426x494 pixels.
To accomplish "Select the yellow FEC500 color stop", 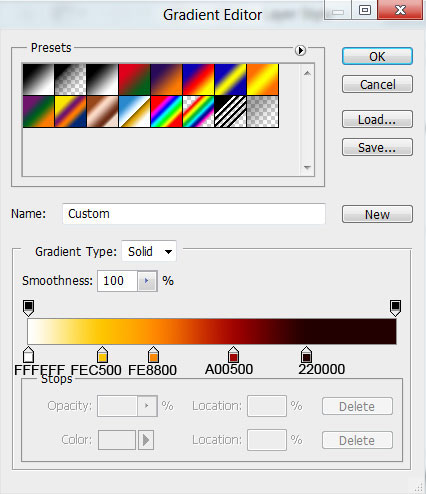I will 102,355.
